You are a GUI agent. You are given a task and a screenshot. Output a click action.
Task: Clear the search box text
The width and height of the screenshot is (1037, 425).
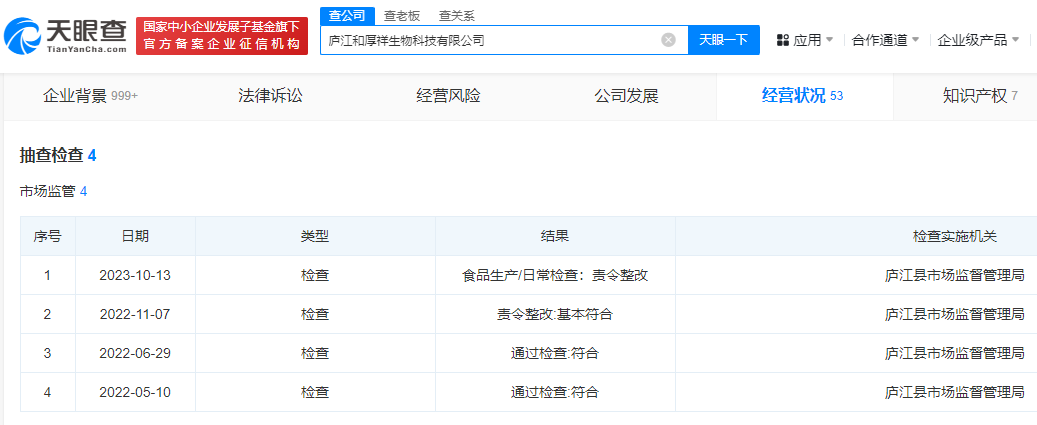(668, 40)
